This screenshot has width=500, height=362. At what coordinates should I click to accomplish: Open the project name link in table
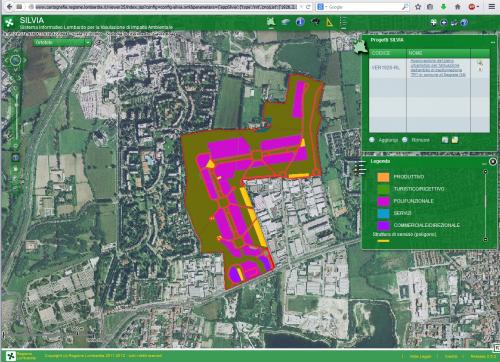[438, 68]
